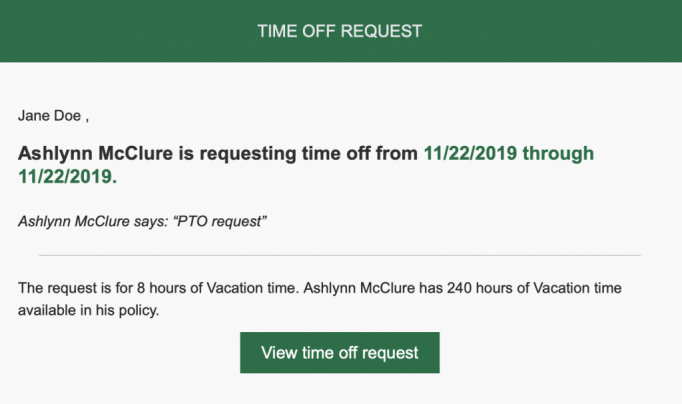The height and width of the screenshot is (404, 682).
Task: Select the green 11/22/2019 end date on second line
Action: (67, 177)
